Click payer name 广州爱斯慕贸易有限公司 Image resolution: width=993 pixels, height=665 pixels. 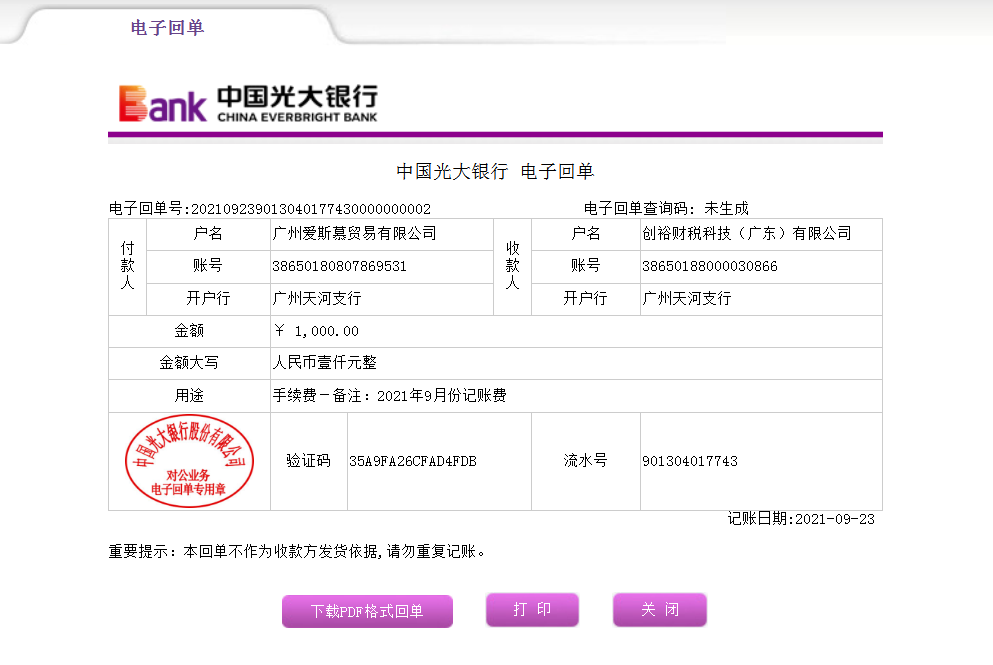point(355,234)
